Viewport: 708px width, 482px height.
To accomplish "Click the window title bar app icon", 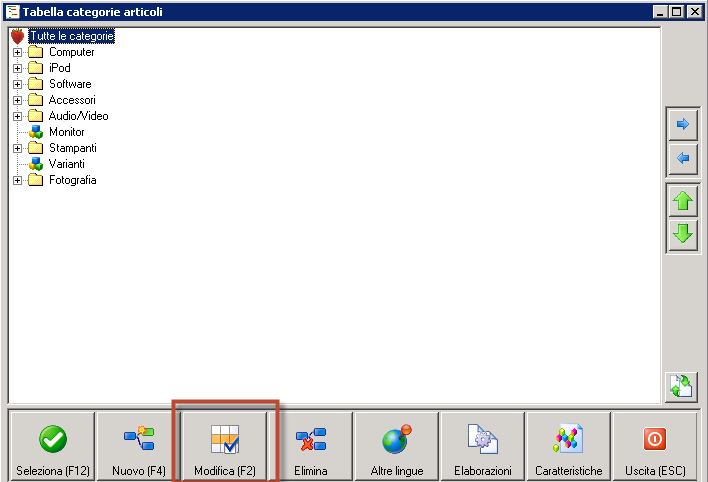I will 13,12.
